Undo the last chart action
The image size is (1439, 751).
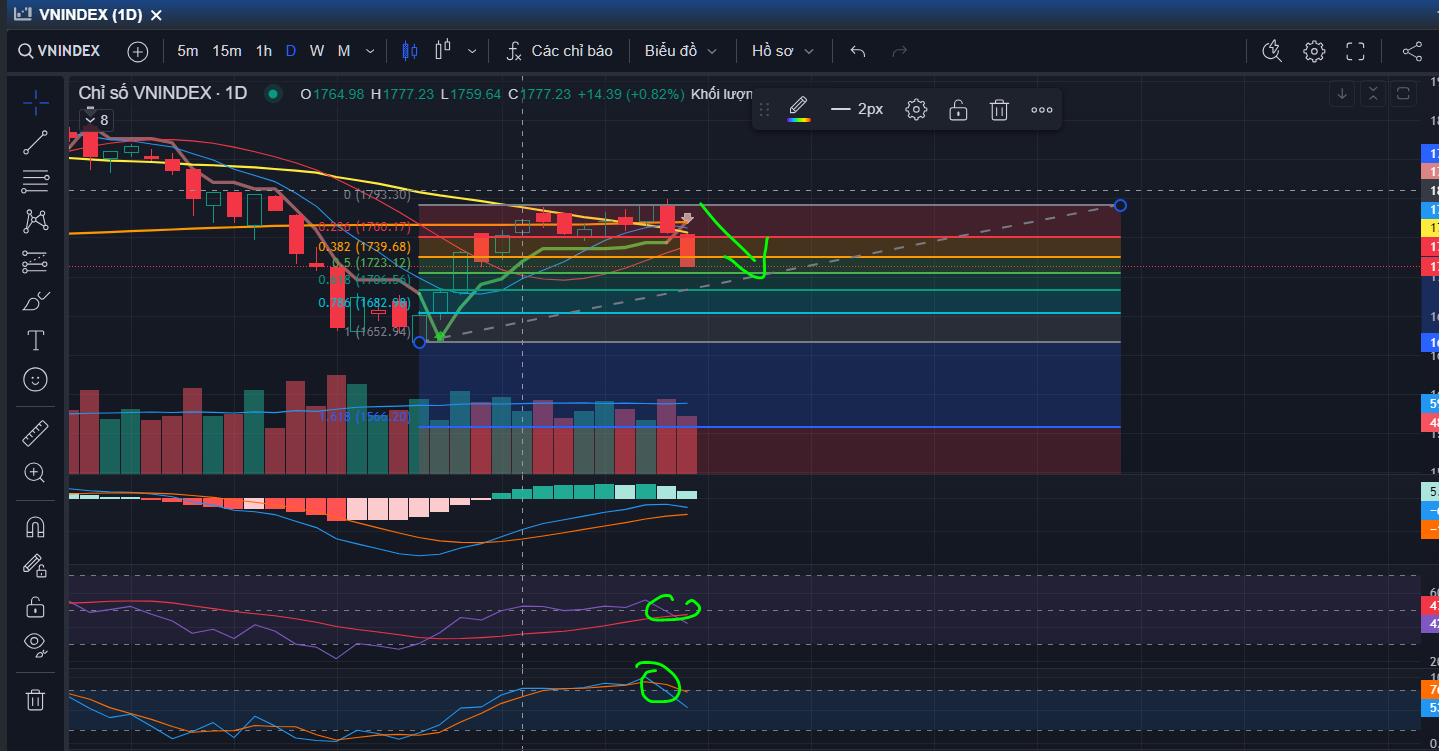pyautogui.click(x=857, y=51)
